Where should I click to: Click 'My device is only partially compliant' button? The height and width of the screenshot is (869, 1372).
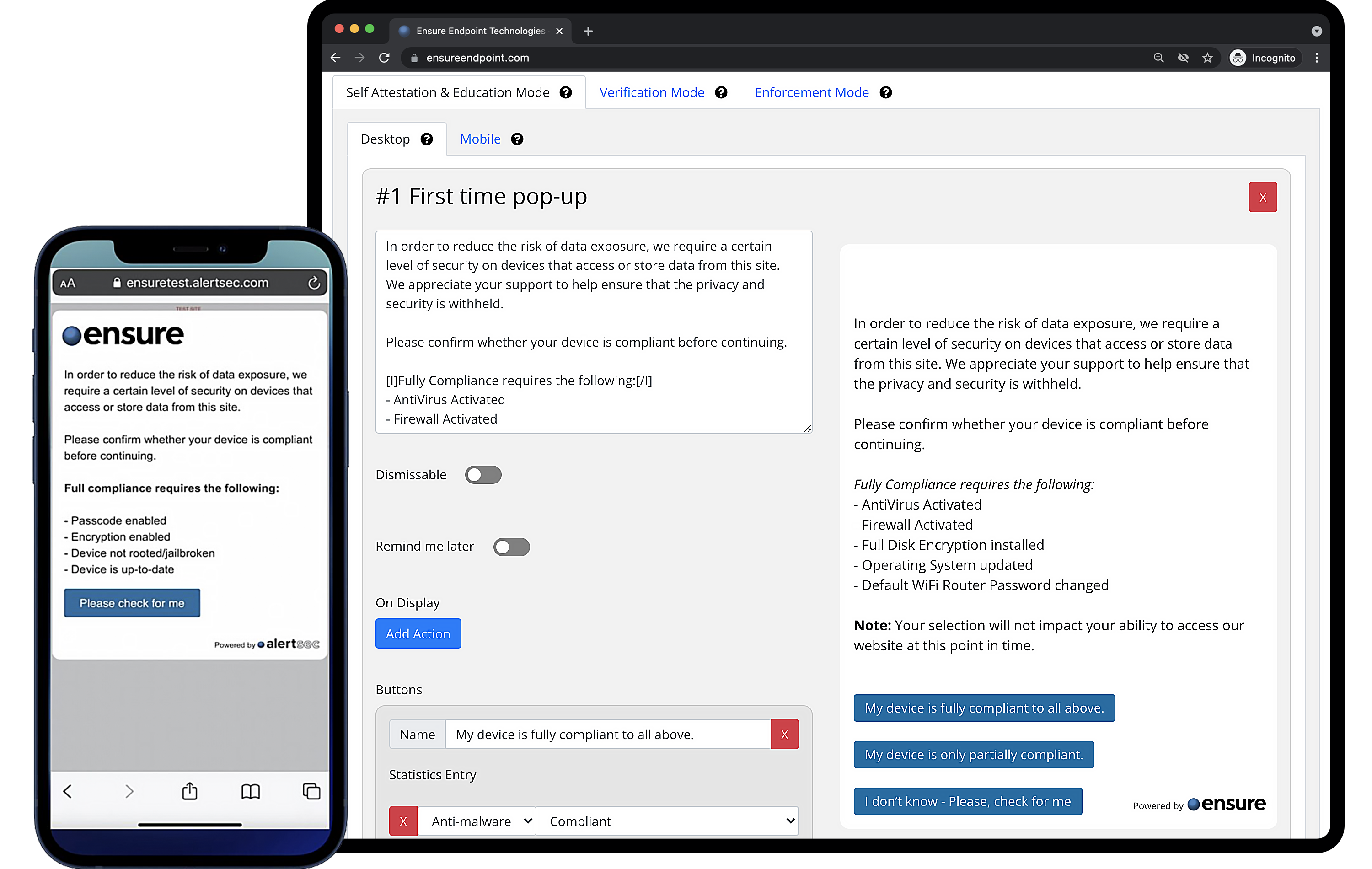pos(974,755)
